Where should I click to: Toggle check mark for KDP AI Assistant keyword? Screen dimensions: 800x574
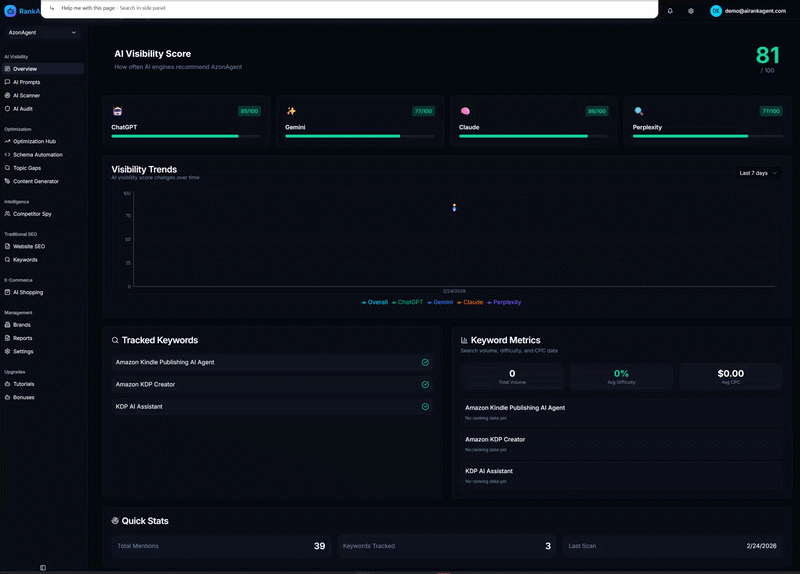tap(425, 406)
